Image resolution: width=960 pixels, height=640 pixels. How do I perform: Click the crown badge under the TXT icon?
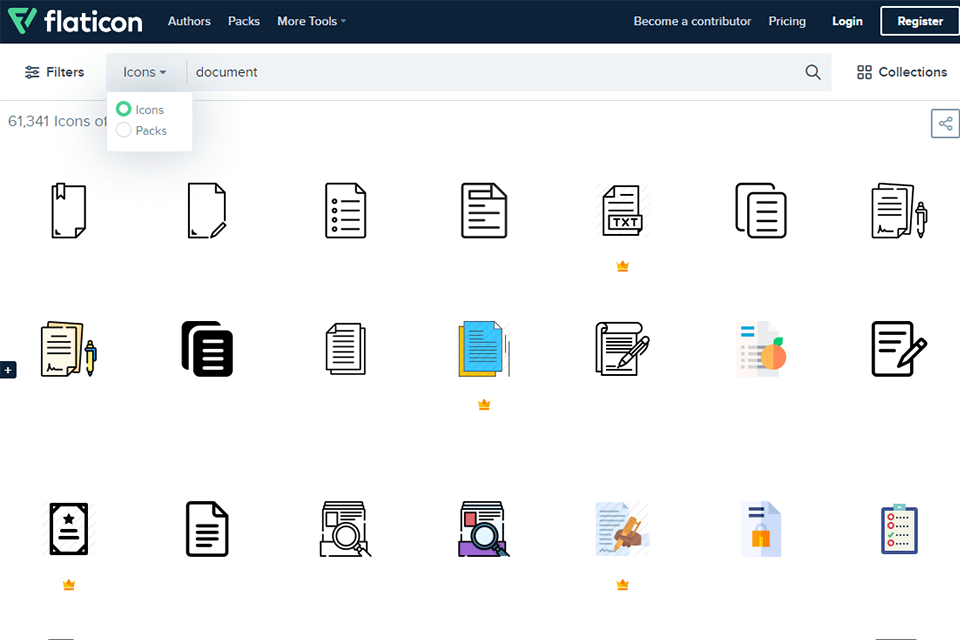(x=622, y=266)
